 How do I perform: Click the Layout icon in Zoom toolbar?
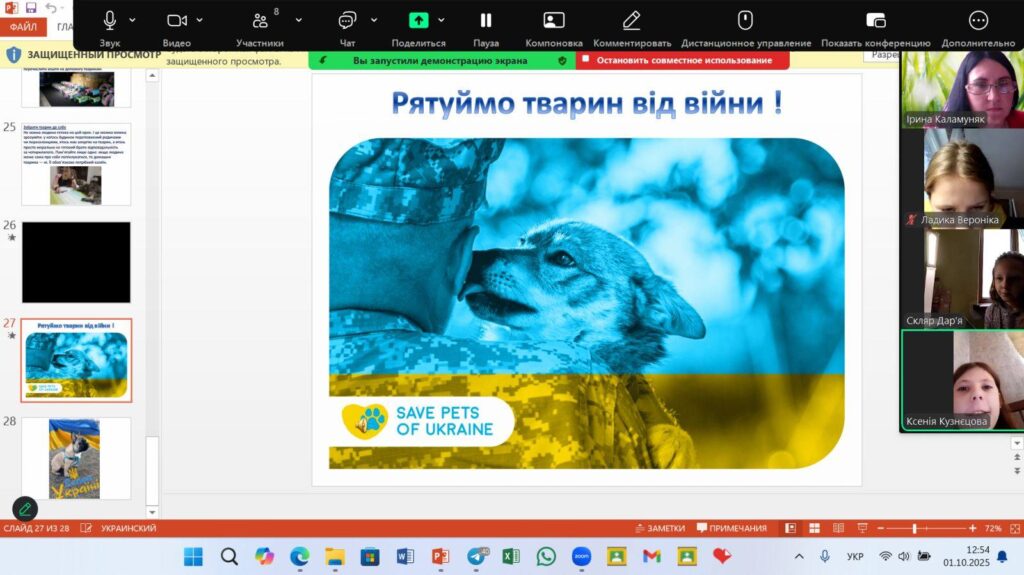pyautogui.click(x=553, y=21)
